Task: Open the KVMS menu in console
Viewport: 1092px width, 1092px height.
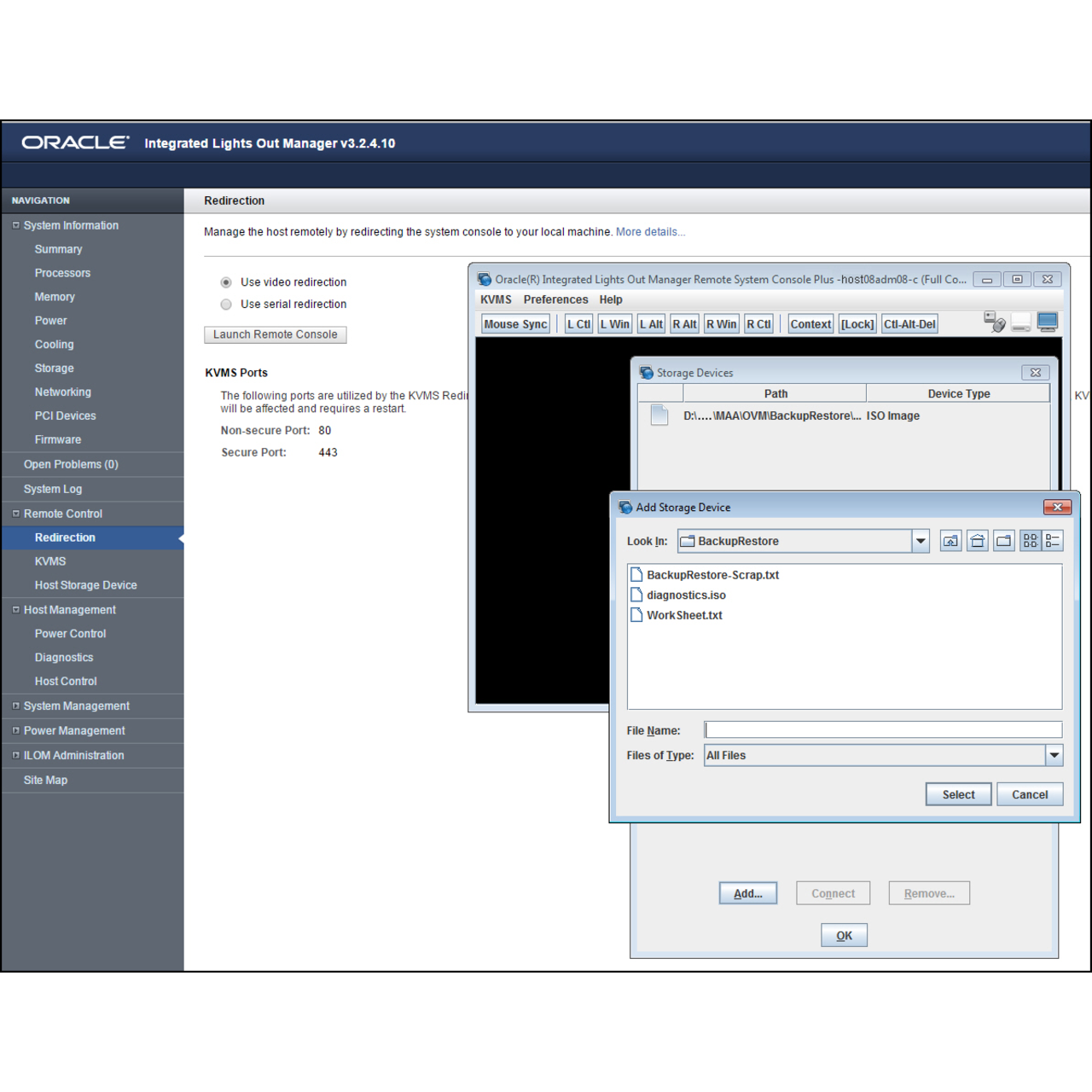Action: coord(496,299)
